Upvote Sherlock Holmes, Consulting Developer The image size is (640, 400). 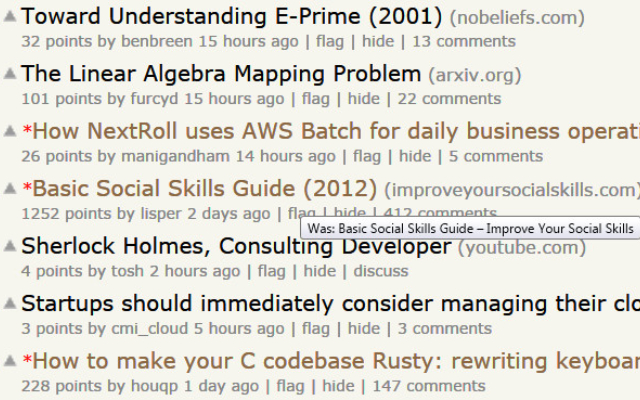10,247
